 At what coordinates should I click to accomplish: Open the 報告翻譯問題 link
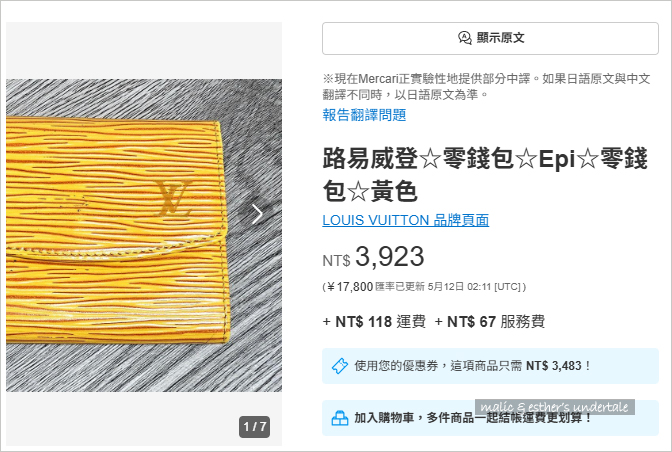point(364,115)
